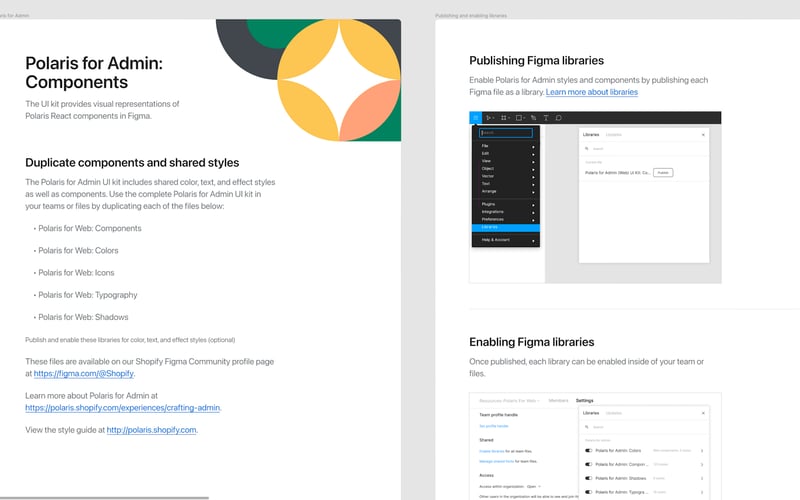Open the Preferences submenu
The image size is (800, 500).
[x=506, y=219]
